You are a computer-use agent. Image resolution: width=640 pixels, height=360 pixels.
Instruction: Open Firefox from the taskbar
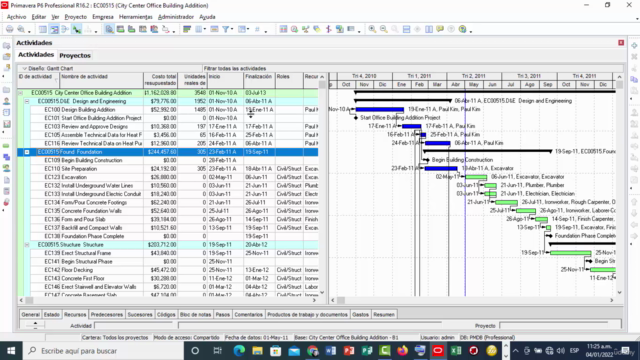tap(402, 351)
